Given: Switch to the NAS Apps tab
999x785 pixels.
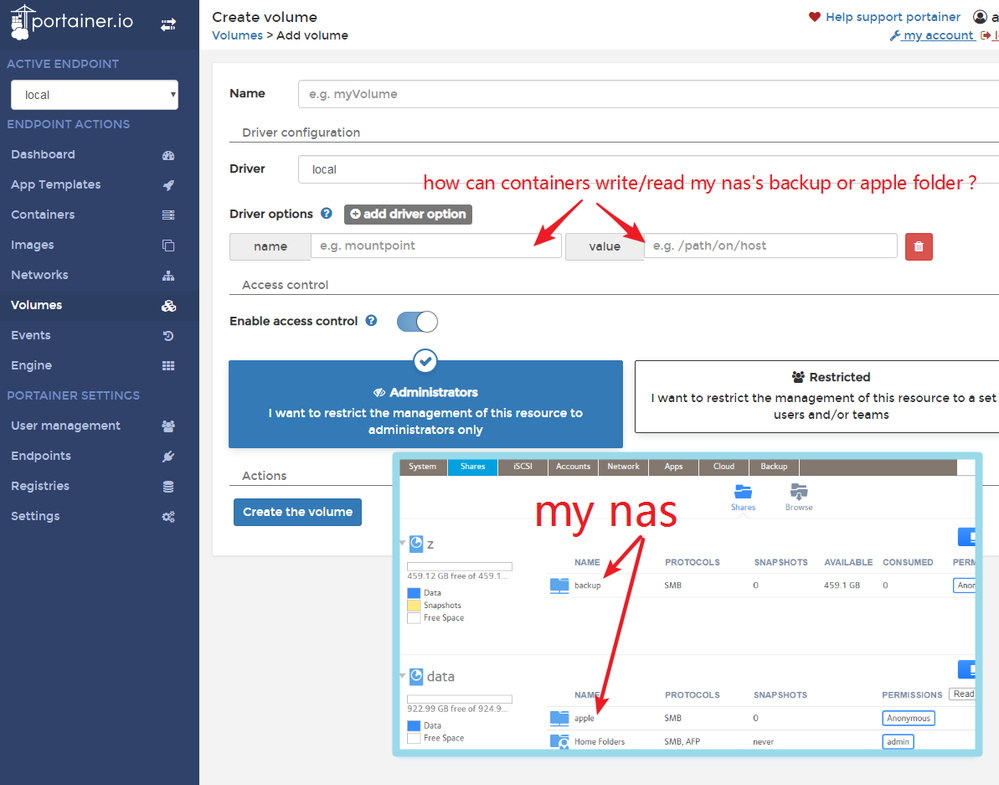Looking at the screenshot, I should point(673,467).
